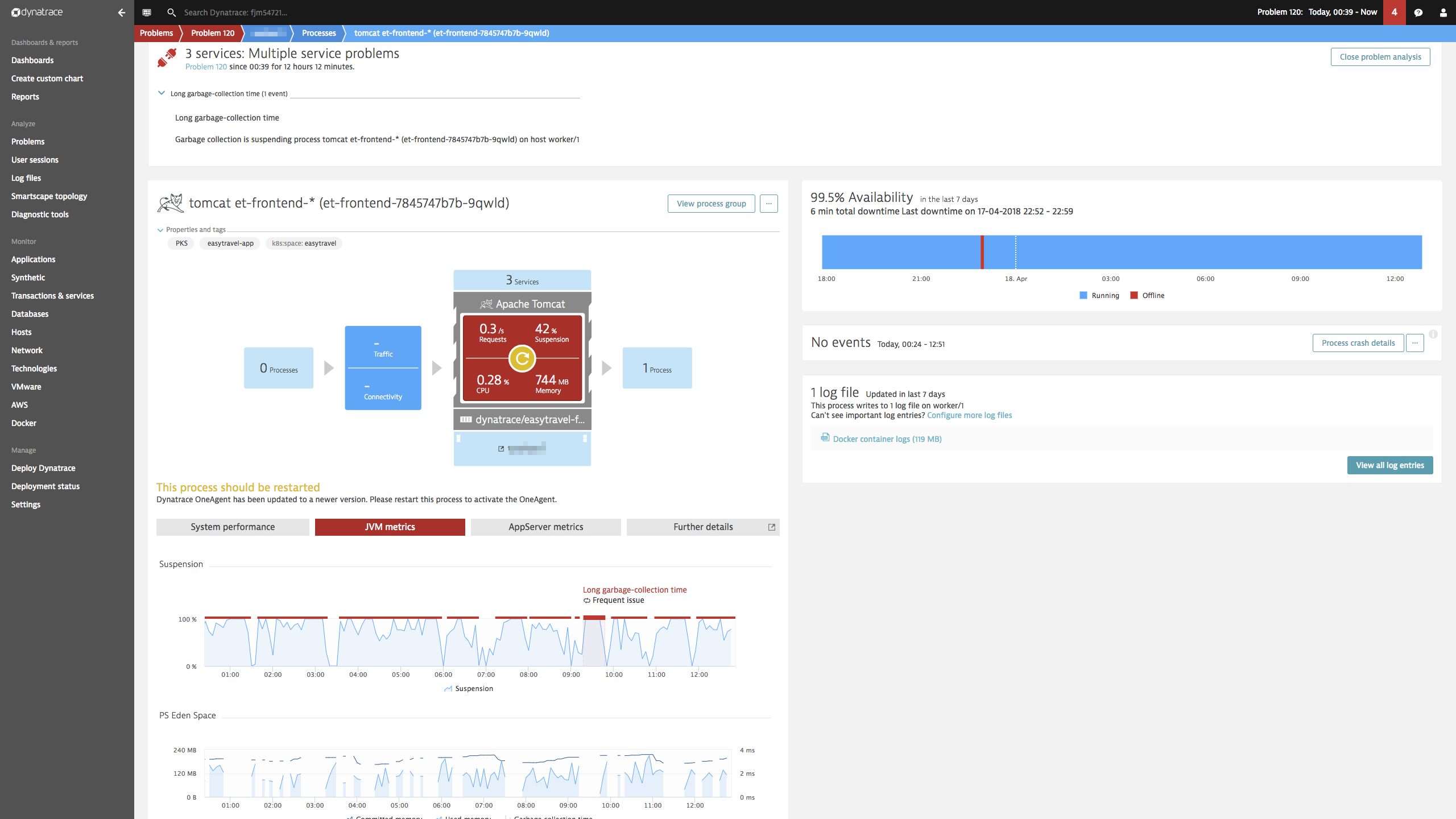Toggle the Offline availability legend
The width and height of the screenshot is (1456, 819).
(x=1148, y=295)
